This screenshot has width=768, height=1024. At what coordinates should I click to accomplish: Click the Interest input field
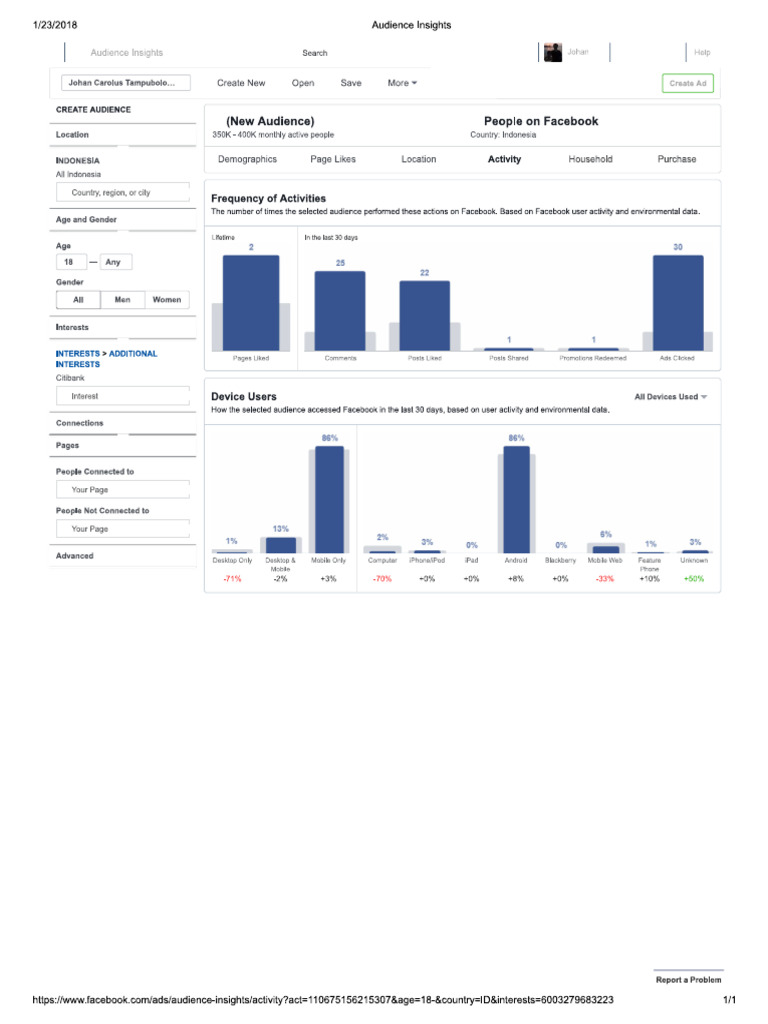pos(123,396)
